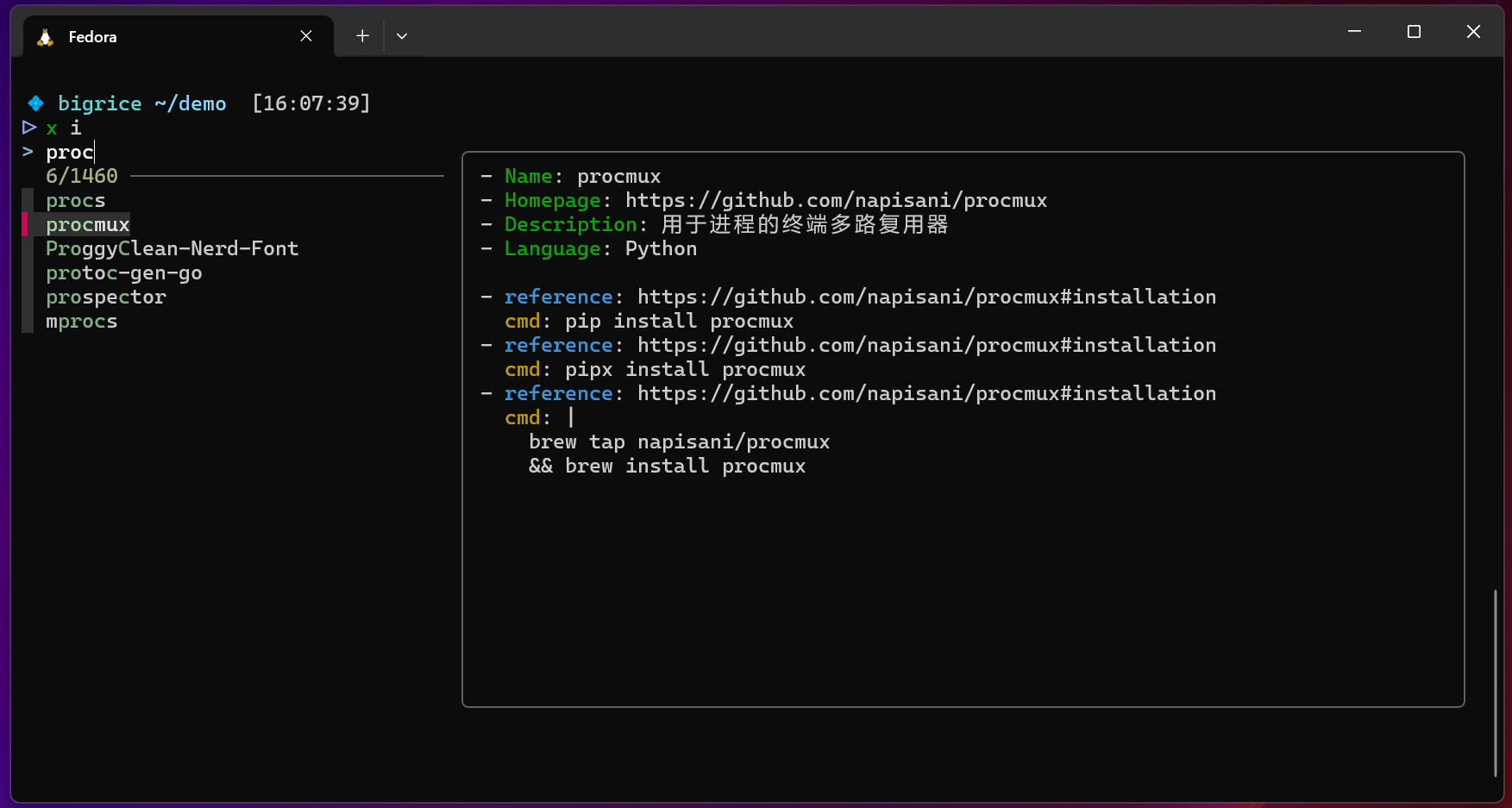This screenshot has width=1512, height=808.
Task: Minimize the terminal window
Action: tap(1354, 32)
